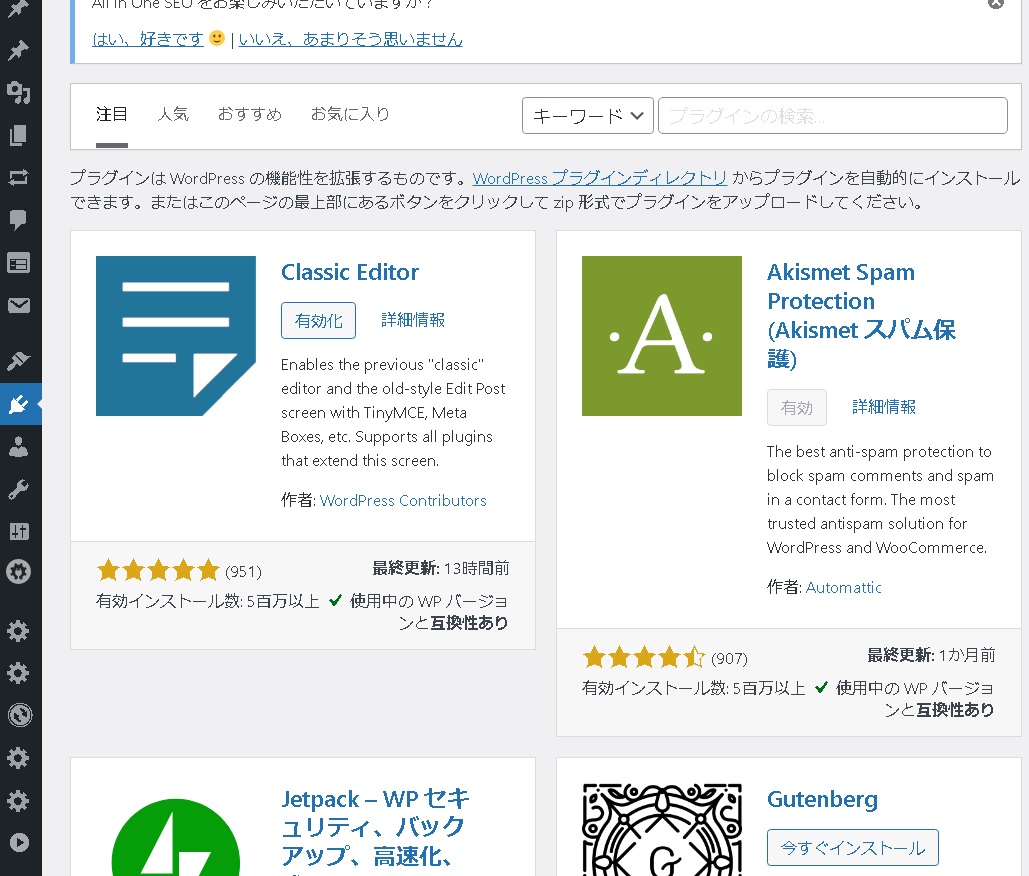This screenshot has height=876, width=1029.
Task: Click the round gear-in-circle sidebar icon
Action: [x=18, y=572]
